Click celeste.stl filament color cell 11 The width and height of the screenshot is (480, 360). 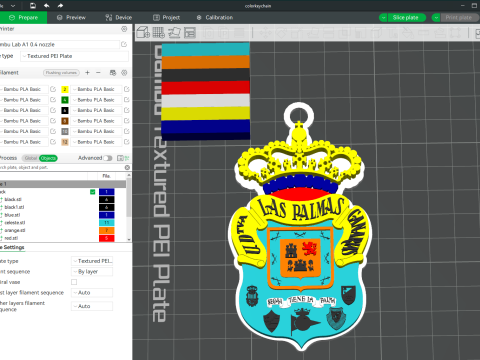click(107, 223)
